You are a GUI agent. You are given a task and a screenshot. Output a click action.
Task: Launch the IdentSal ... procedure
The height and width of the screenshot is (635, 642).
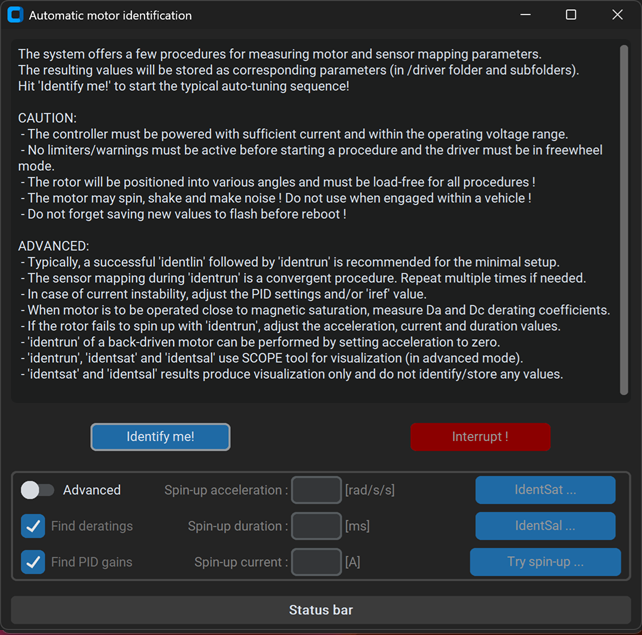point(545,526)
